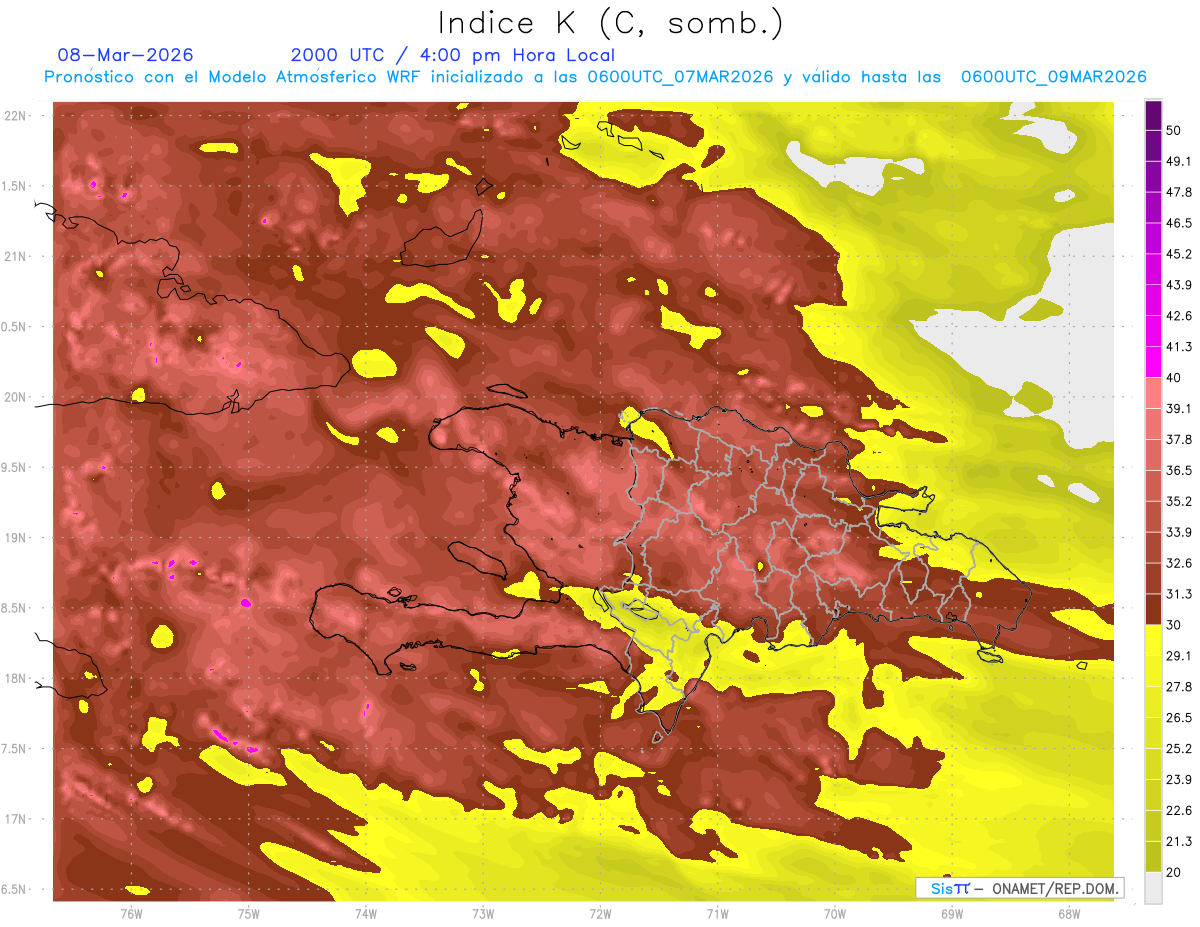Screen dimensions: 1200x927
Task: Click the bright magenta swatch between 40 and 41.3
Action: [1153, 362]
